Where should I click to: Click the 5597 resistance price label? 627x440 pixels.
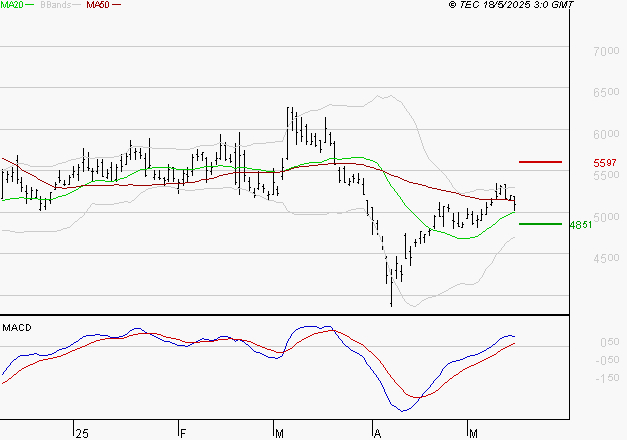(x=604, y=163)
